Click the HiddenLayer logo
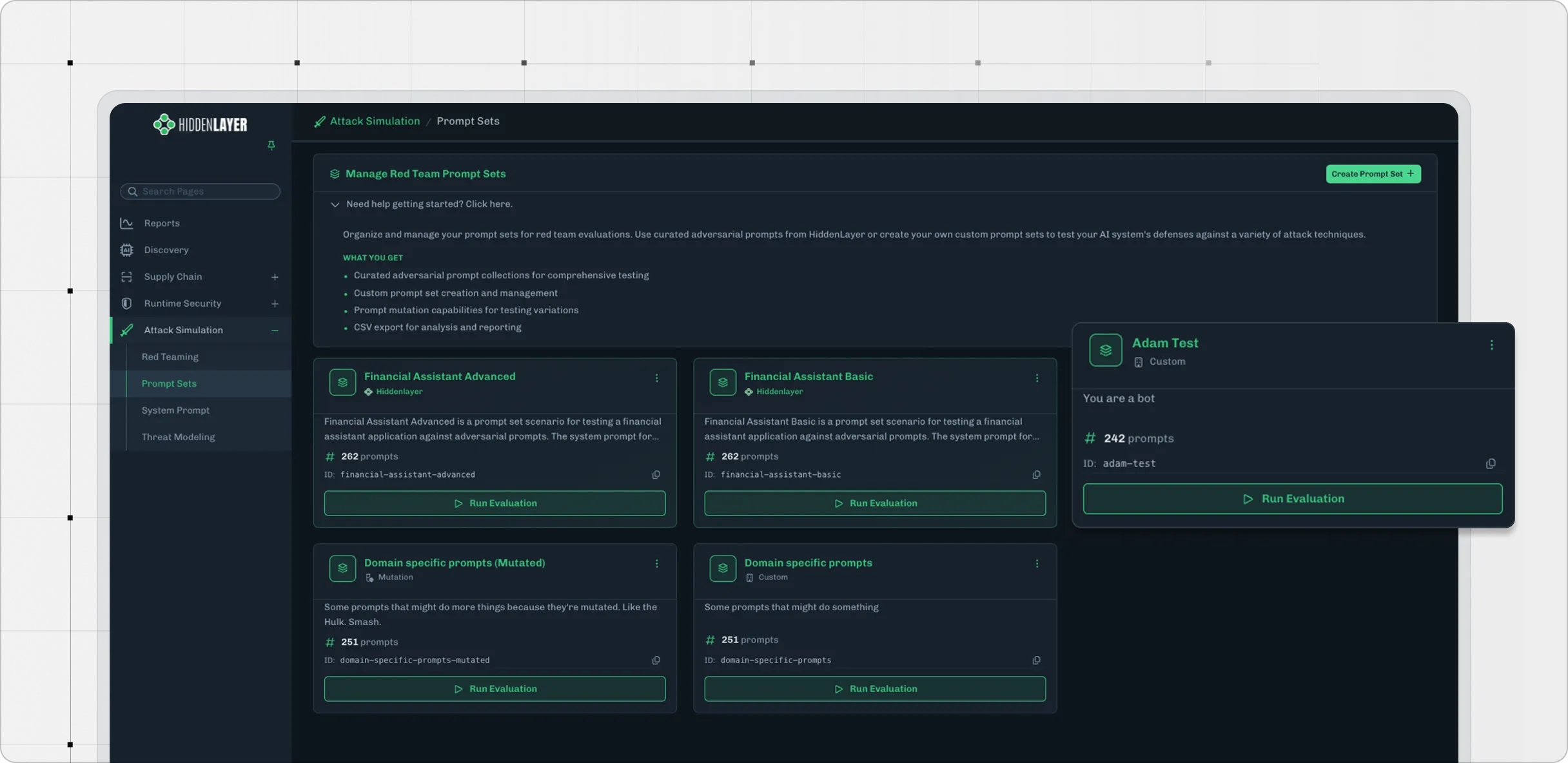 coord(200,124)
